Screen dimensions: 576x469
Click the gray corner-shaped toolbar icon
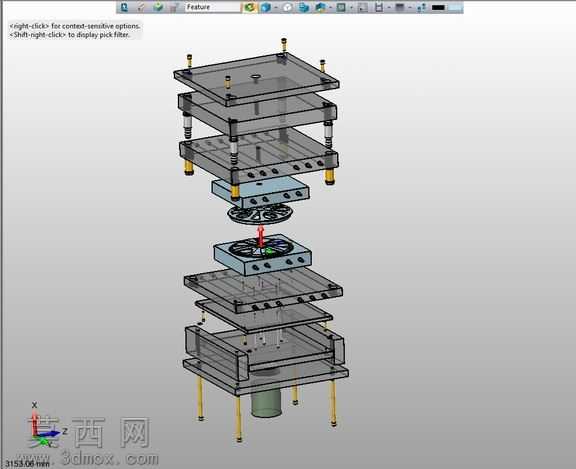363,7
